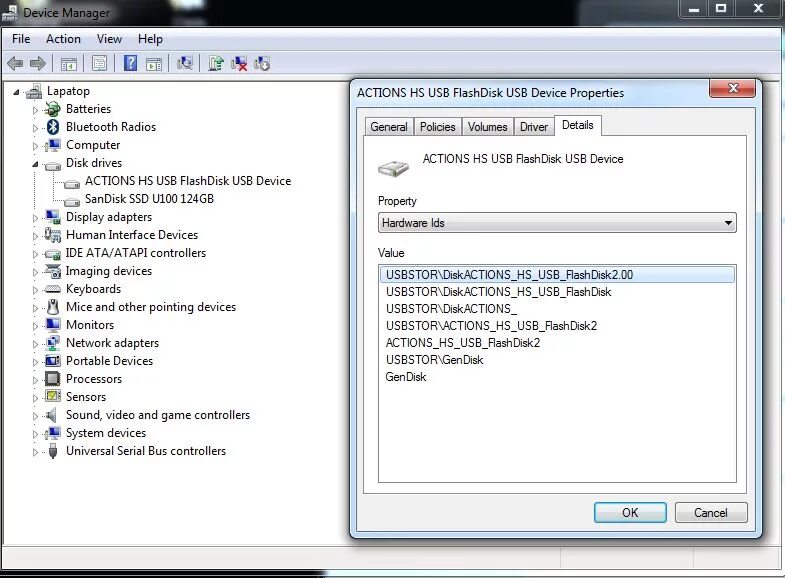Viewport: 785px width, 578px height.
Task: Click the Human Interface Devices icon
Action: pos(53,235)
